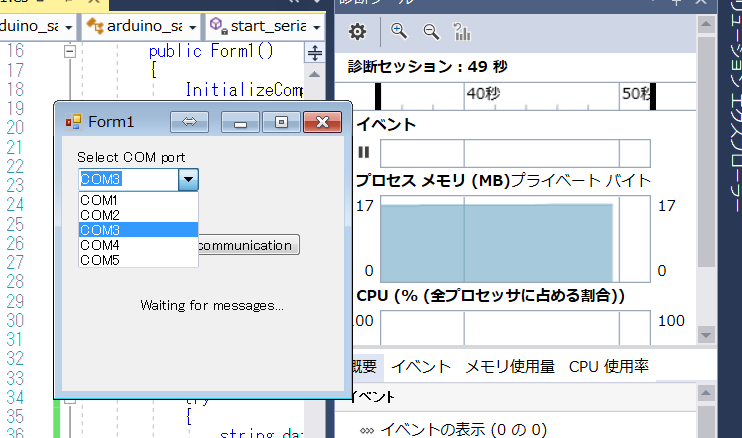Click the diagnostic panel scroll down arrow
742x438 pixels.
coord(706,335)
